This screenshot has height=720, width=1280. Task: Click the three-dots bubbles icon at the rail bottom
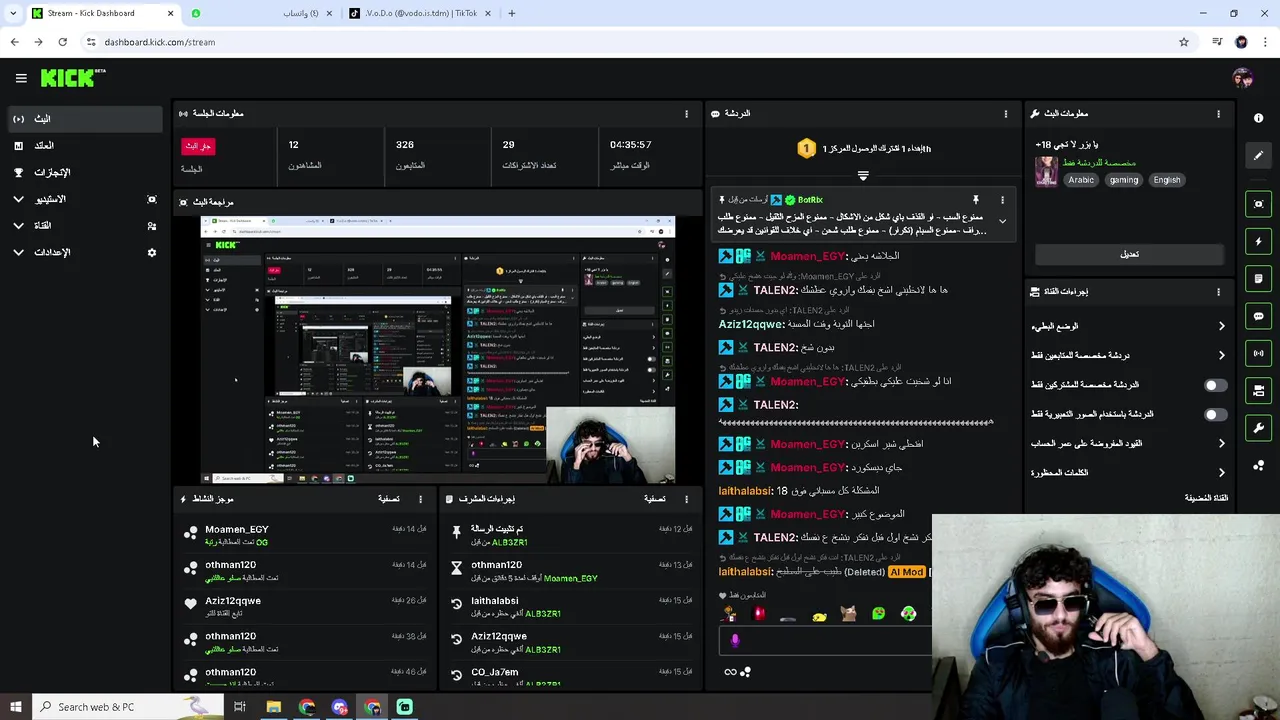1258,465
